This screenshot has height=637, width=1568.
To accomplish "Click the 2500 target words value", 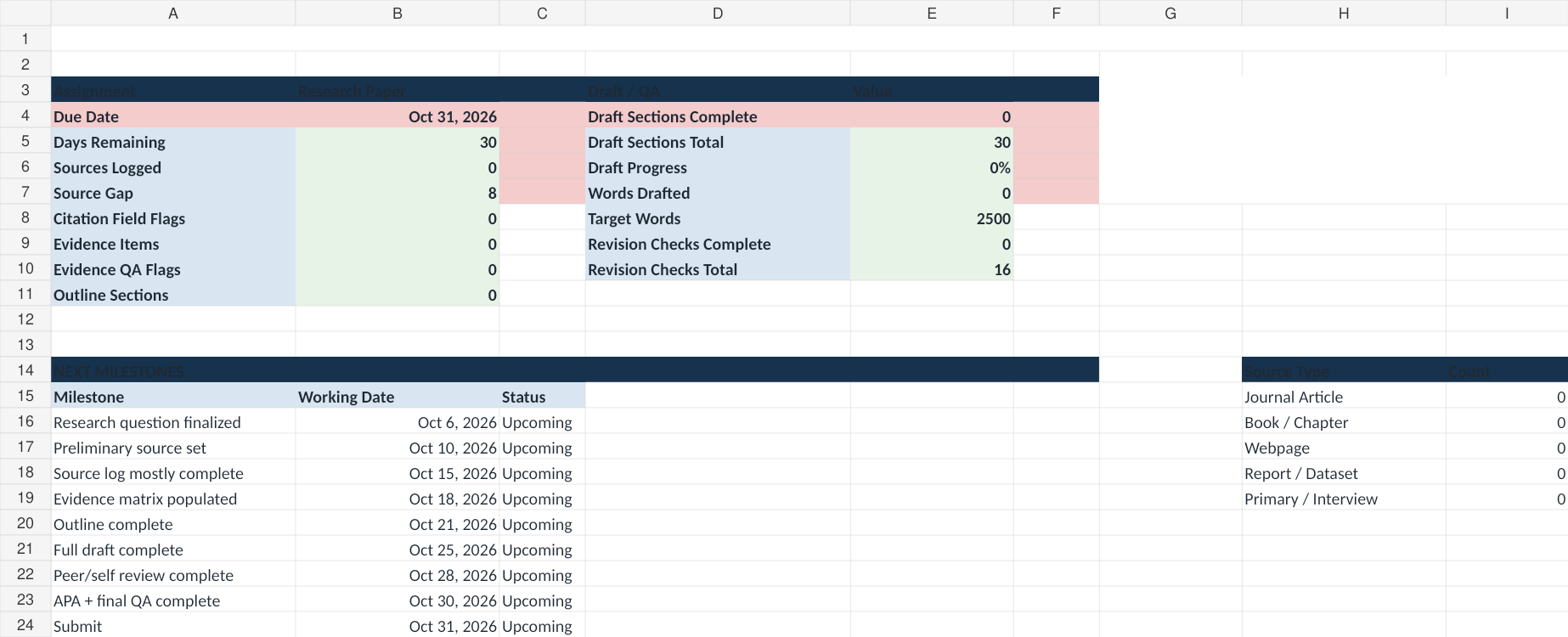I will 932,218.
